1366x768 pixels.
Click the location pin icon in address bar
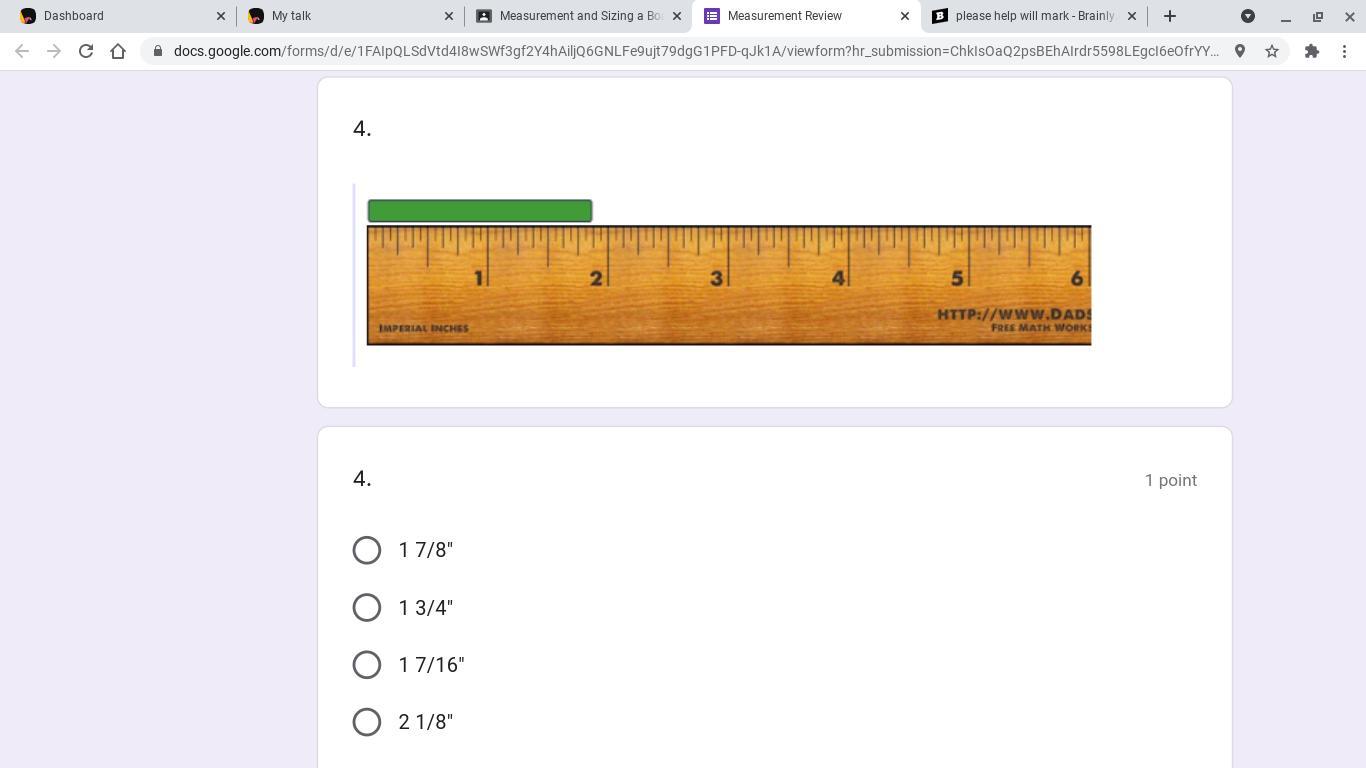pyautogui.click(x=1240, y=51)
